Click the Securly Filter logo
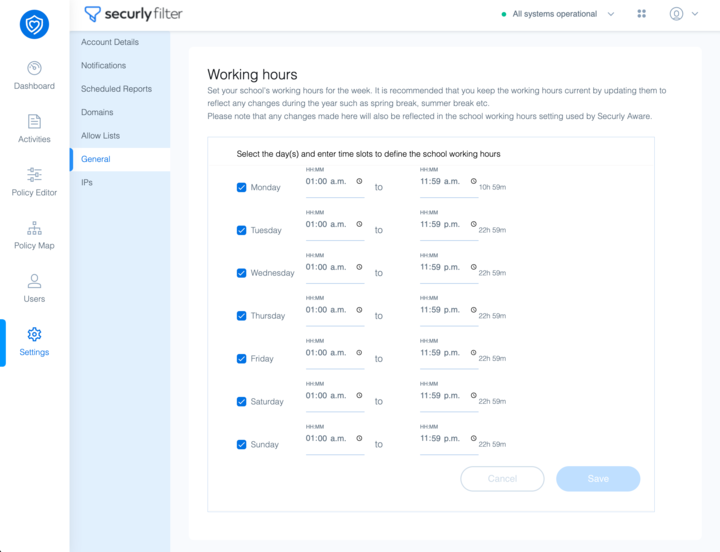 pyautogui.click(x=133, y=14)
